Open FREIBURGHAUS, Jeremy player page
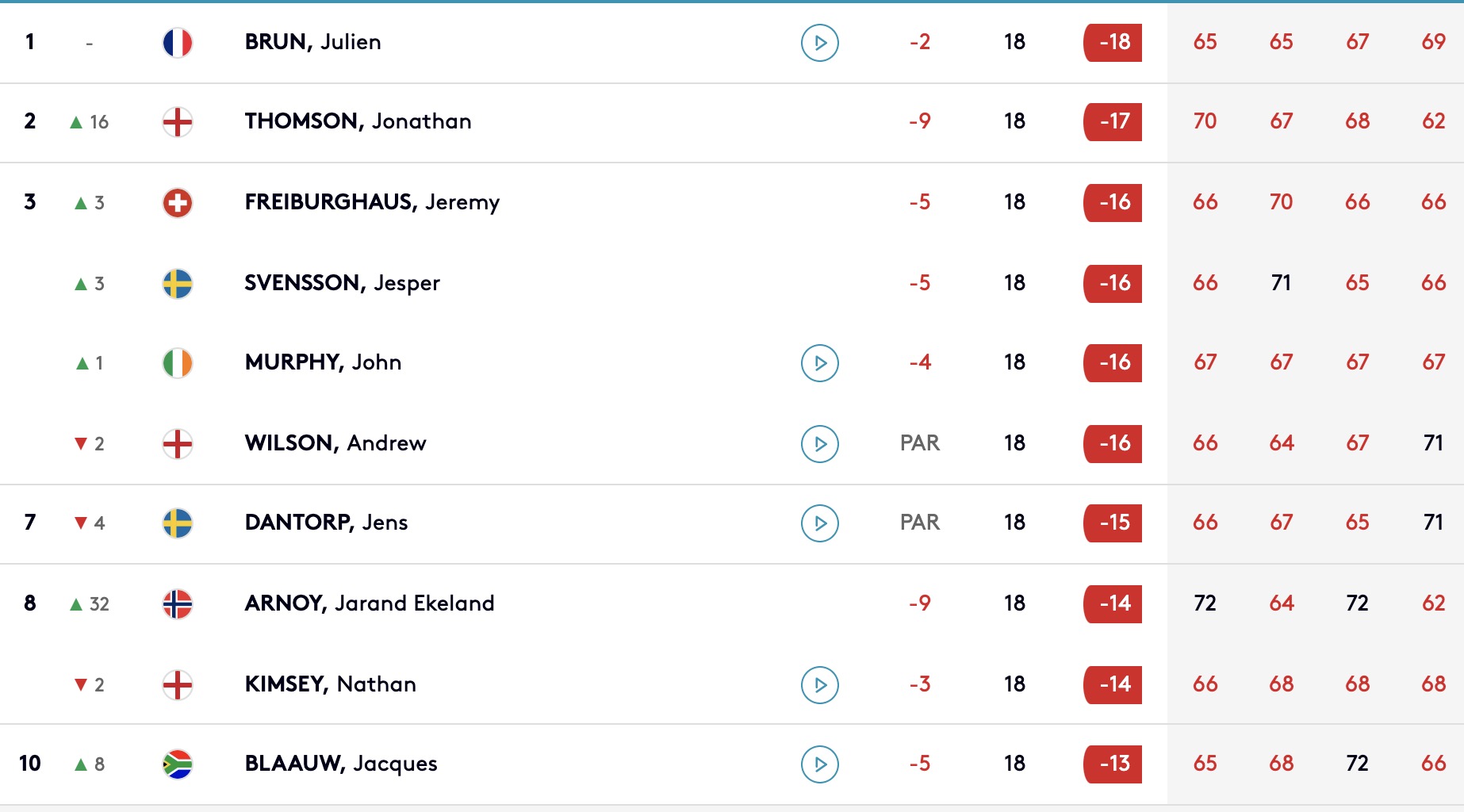This screenshot has width=1464, height=812. 372,202
